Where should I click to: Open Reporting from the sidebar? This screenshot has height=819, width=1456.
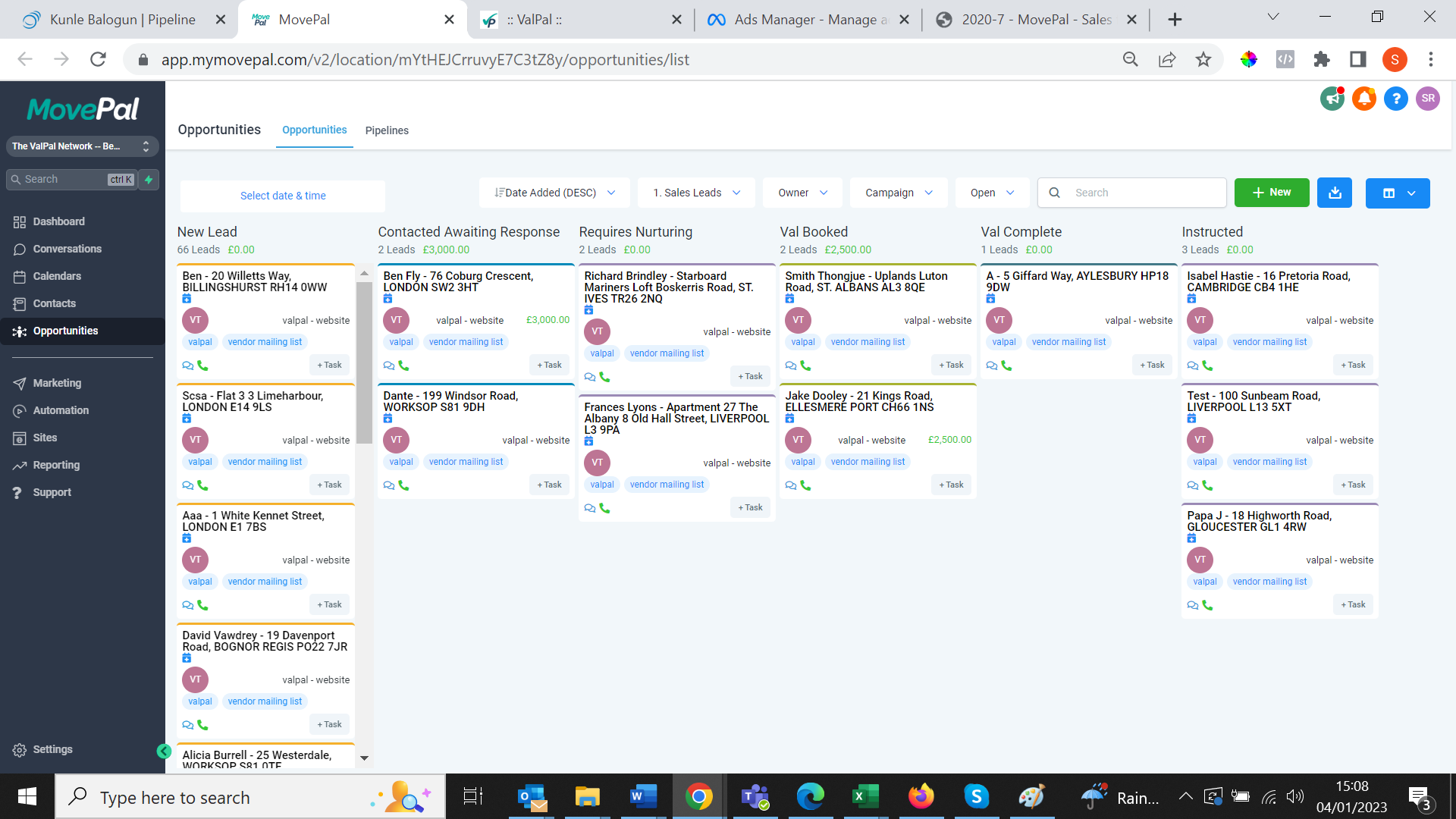click(x=56, y=465)
